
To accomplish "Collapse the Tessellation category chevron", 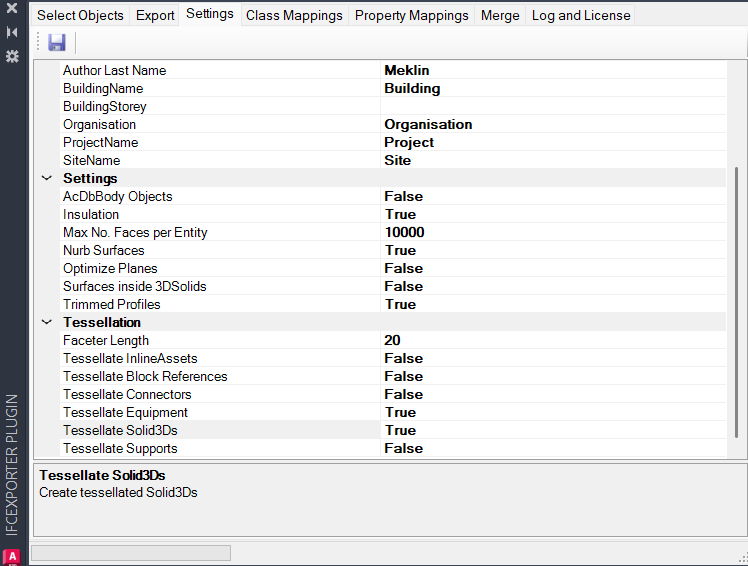I will 46,322.
